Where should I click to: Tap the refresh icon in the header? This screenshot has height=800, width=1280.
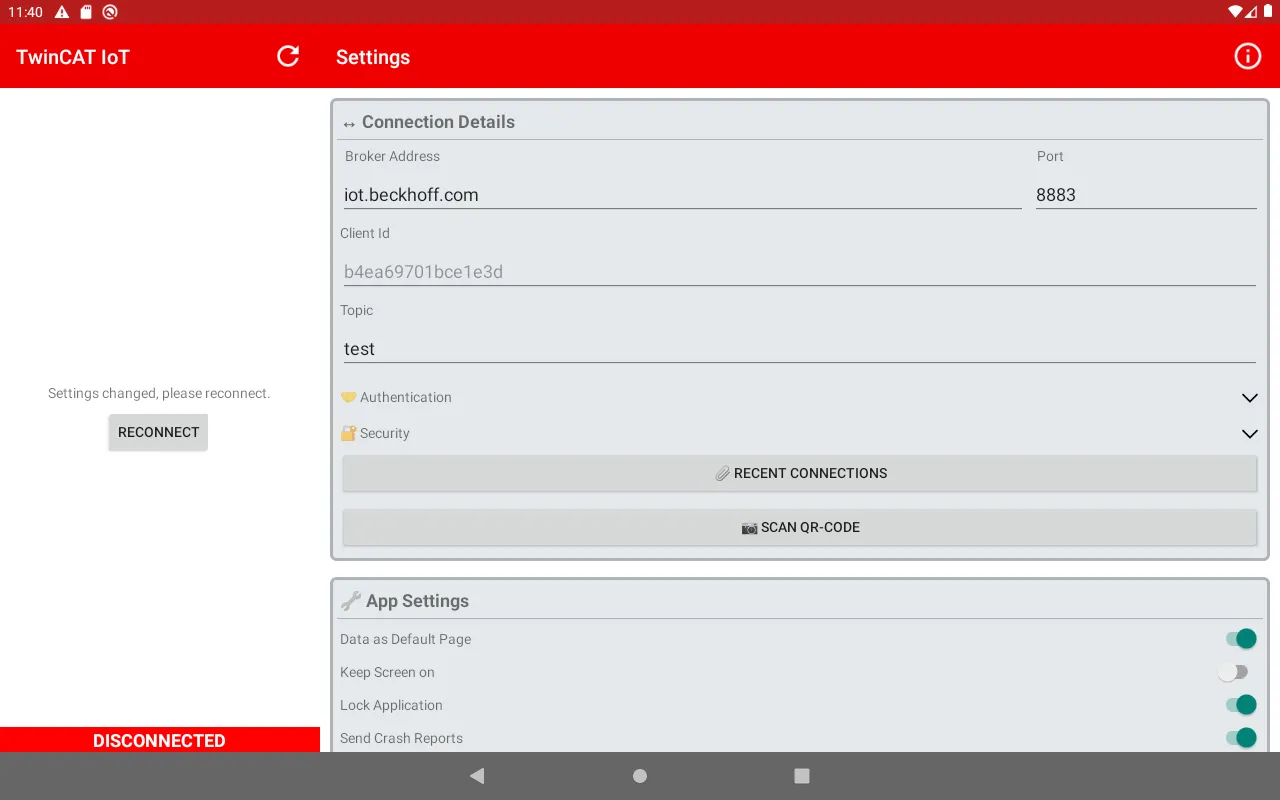288,56
